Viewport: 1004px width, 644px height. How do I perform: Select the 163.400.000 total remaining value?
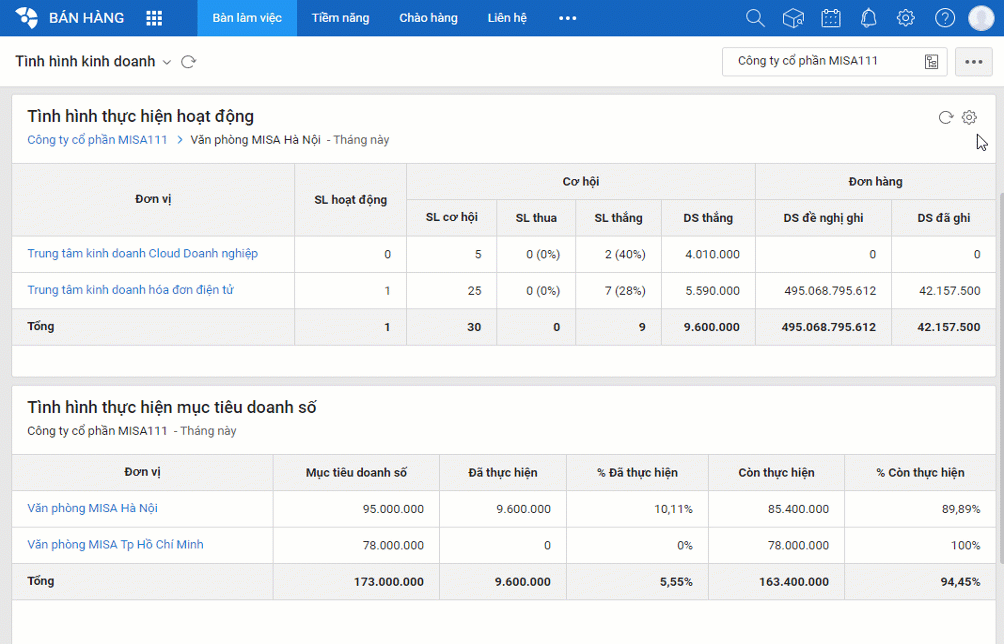[793, 582]
